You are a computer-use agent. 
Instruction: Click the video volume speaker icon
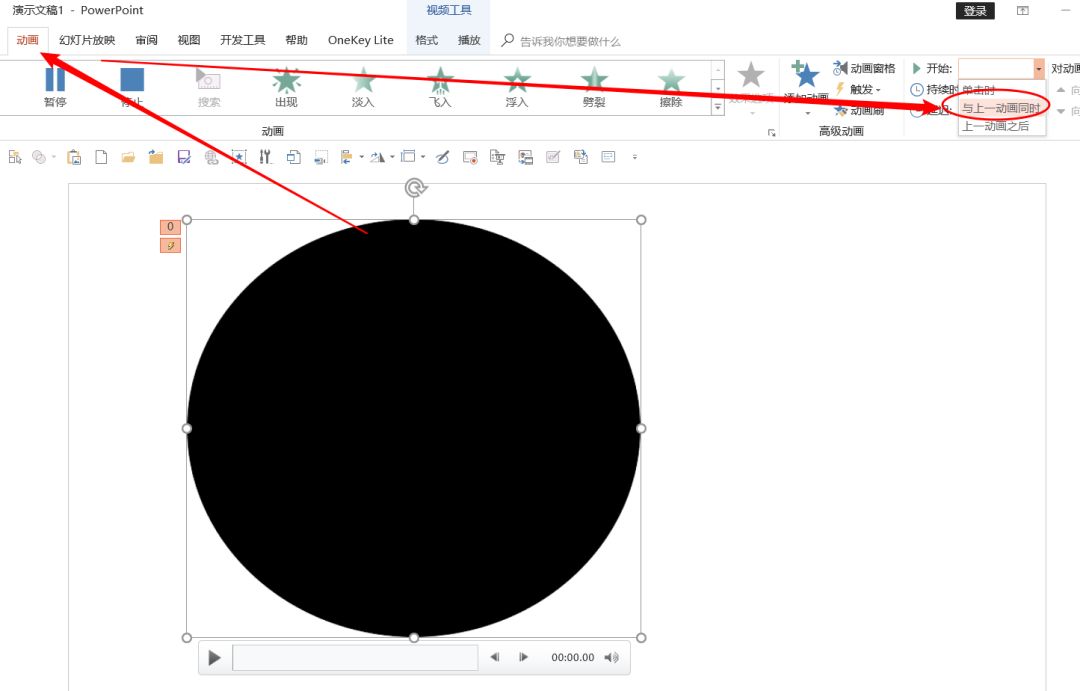611,657
